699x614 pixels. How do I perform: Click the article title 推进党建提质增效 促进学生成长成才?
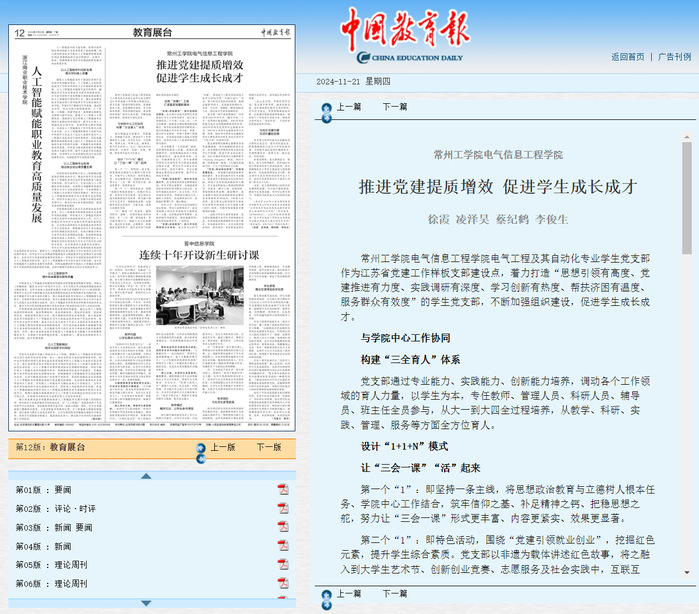click(x=498, y=186)
